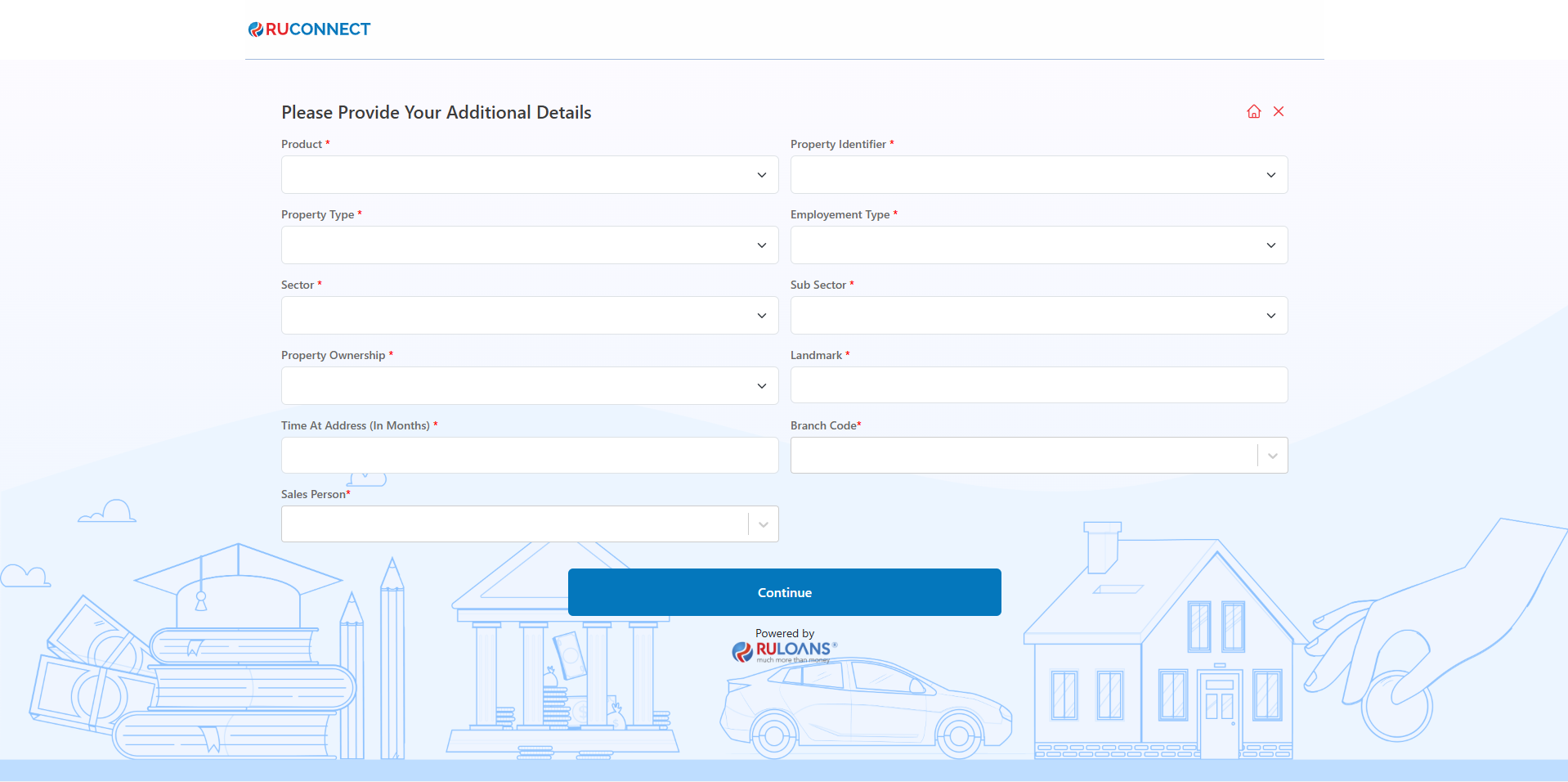Click the Sub Sector chevron arrow
Screen dimensions: 1568x782
point(1270,316)
